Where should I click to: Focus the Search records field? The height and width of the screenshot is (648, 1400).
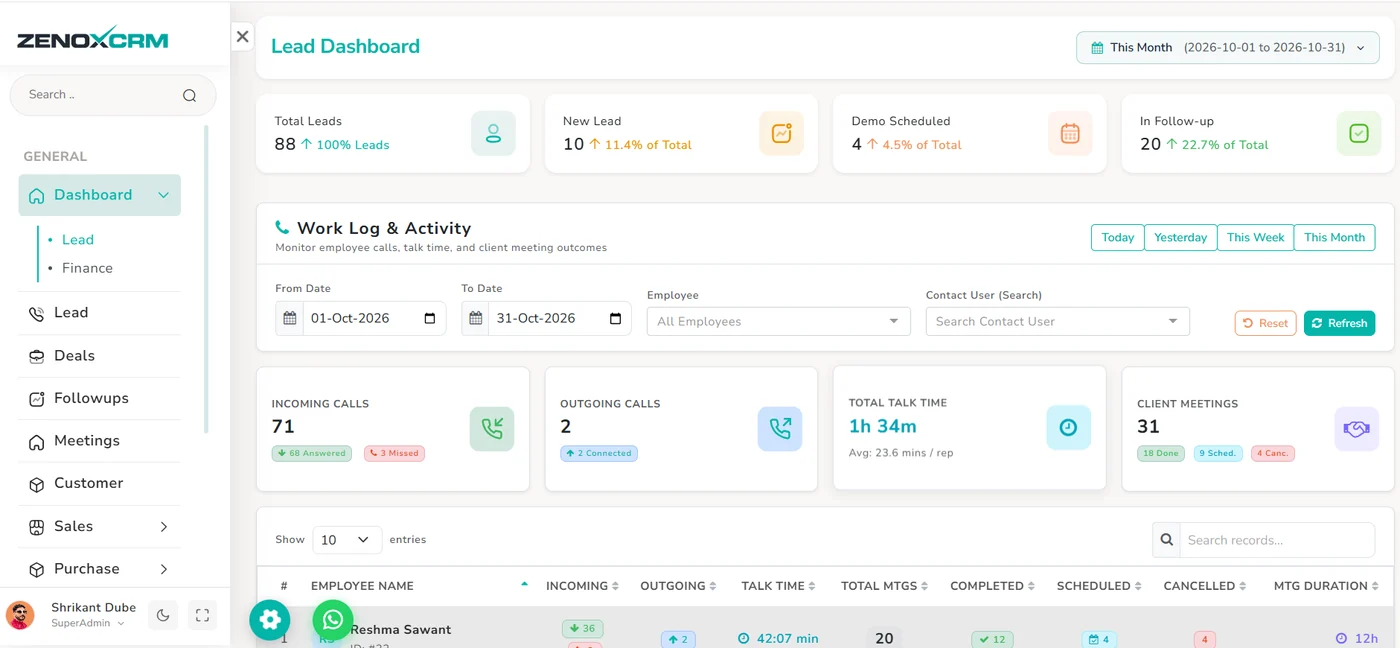(x=1277, y=540)
